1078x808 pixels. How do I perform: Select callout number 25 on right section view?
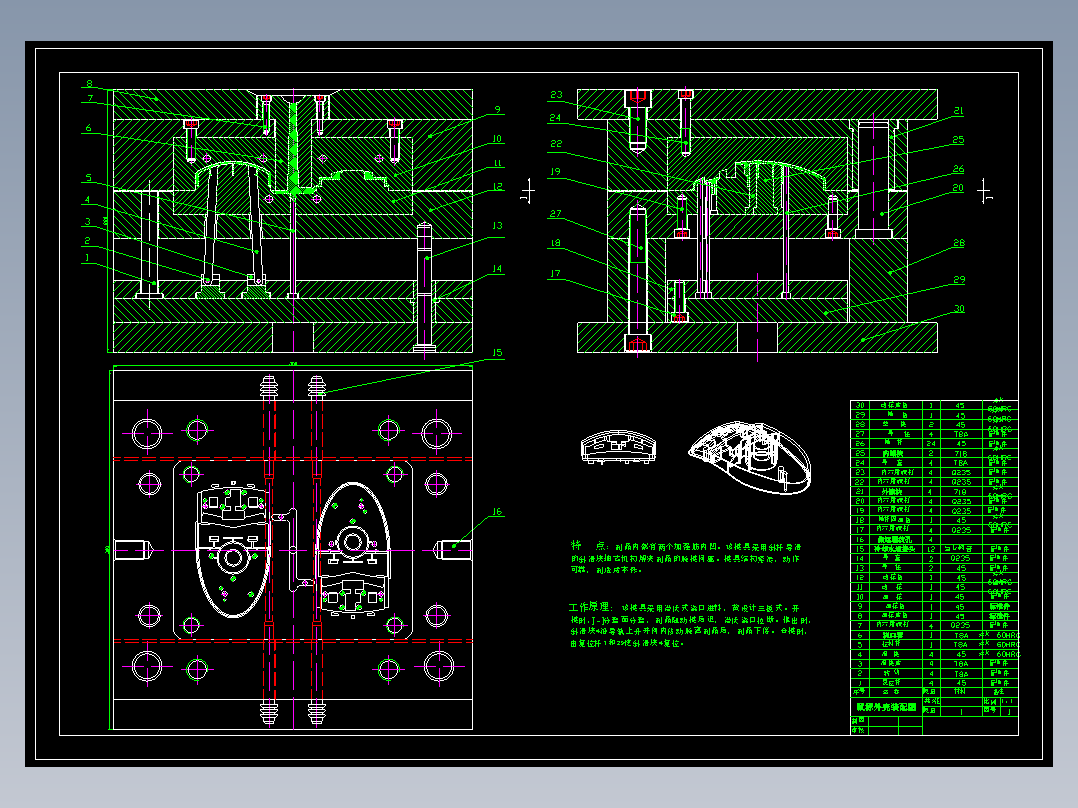[x=958, y=140]
